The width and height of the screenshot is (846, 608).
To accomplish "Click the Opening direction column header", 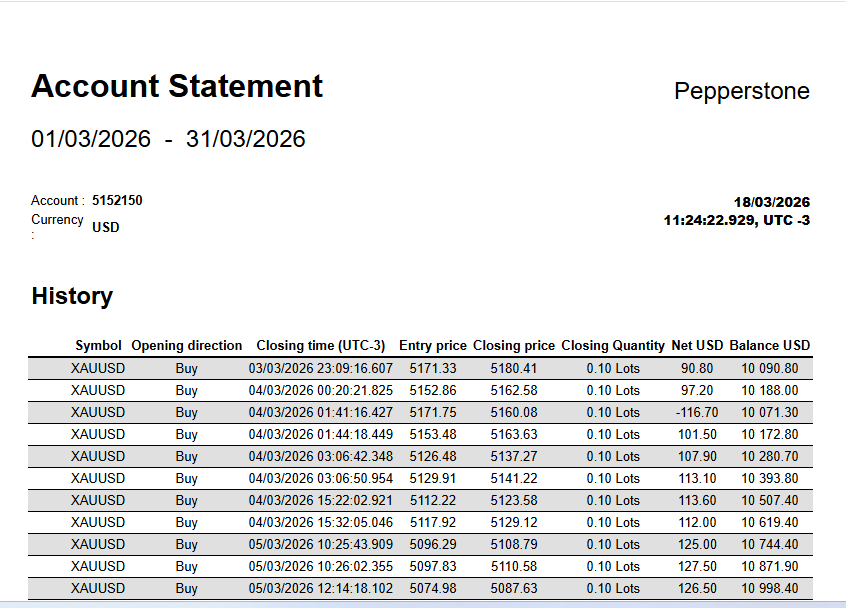I will 187,345.
